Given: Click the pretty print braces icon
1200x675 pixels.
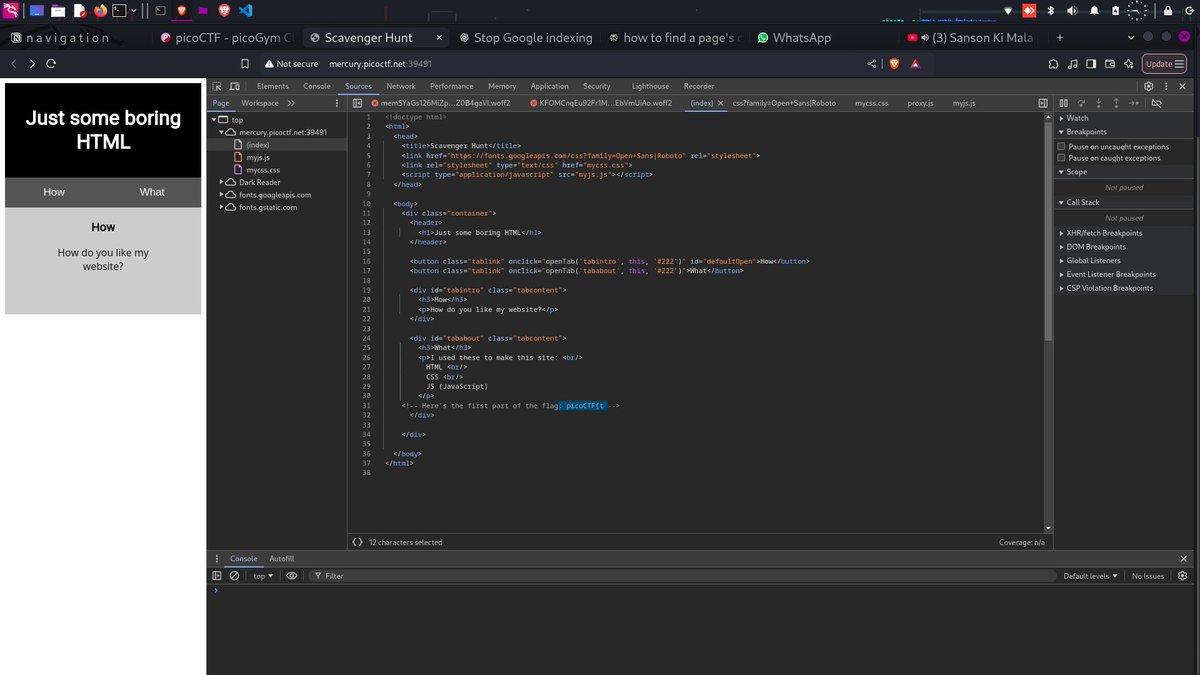Looking at the screenshot, I should [x=358, y=542].
